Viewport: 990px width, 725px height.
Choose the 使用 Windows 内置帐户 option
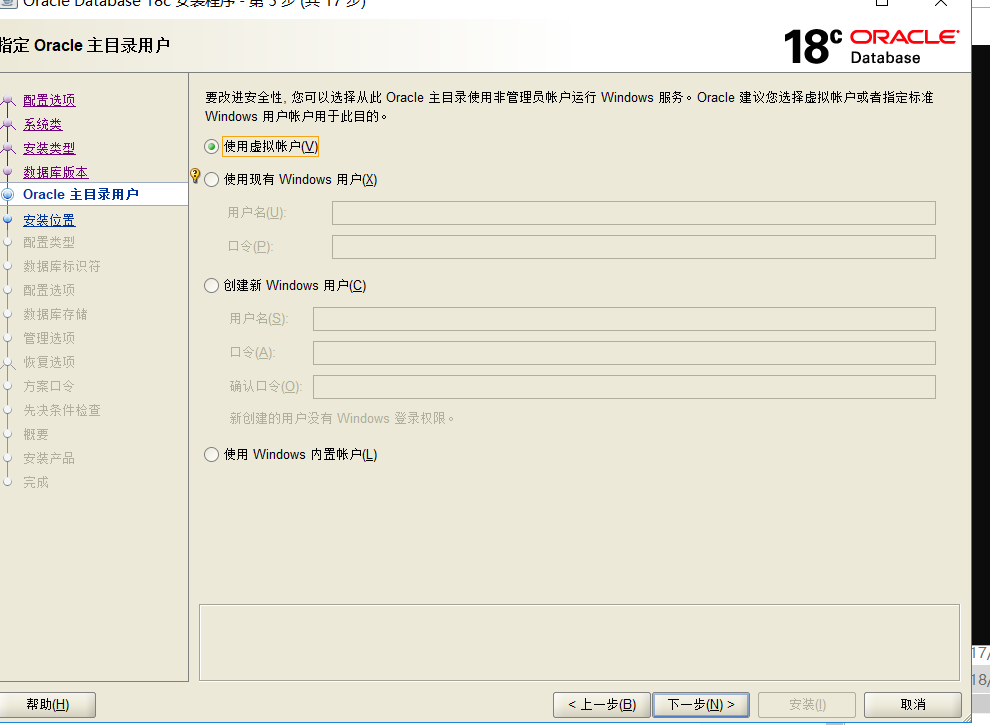coord(211,454)
